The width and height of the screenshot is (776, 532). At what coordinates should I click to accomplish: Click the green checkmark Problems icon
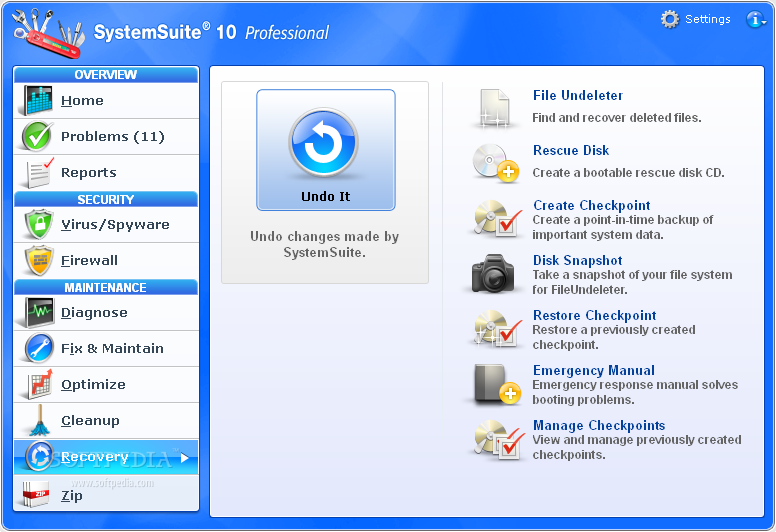[x=37, y=137]
